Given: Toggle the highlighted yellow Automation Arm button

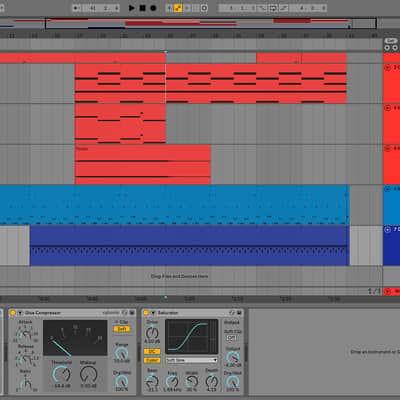Looking at the screenshot, I should pos(178,8).
